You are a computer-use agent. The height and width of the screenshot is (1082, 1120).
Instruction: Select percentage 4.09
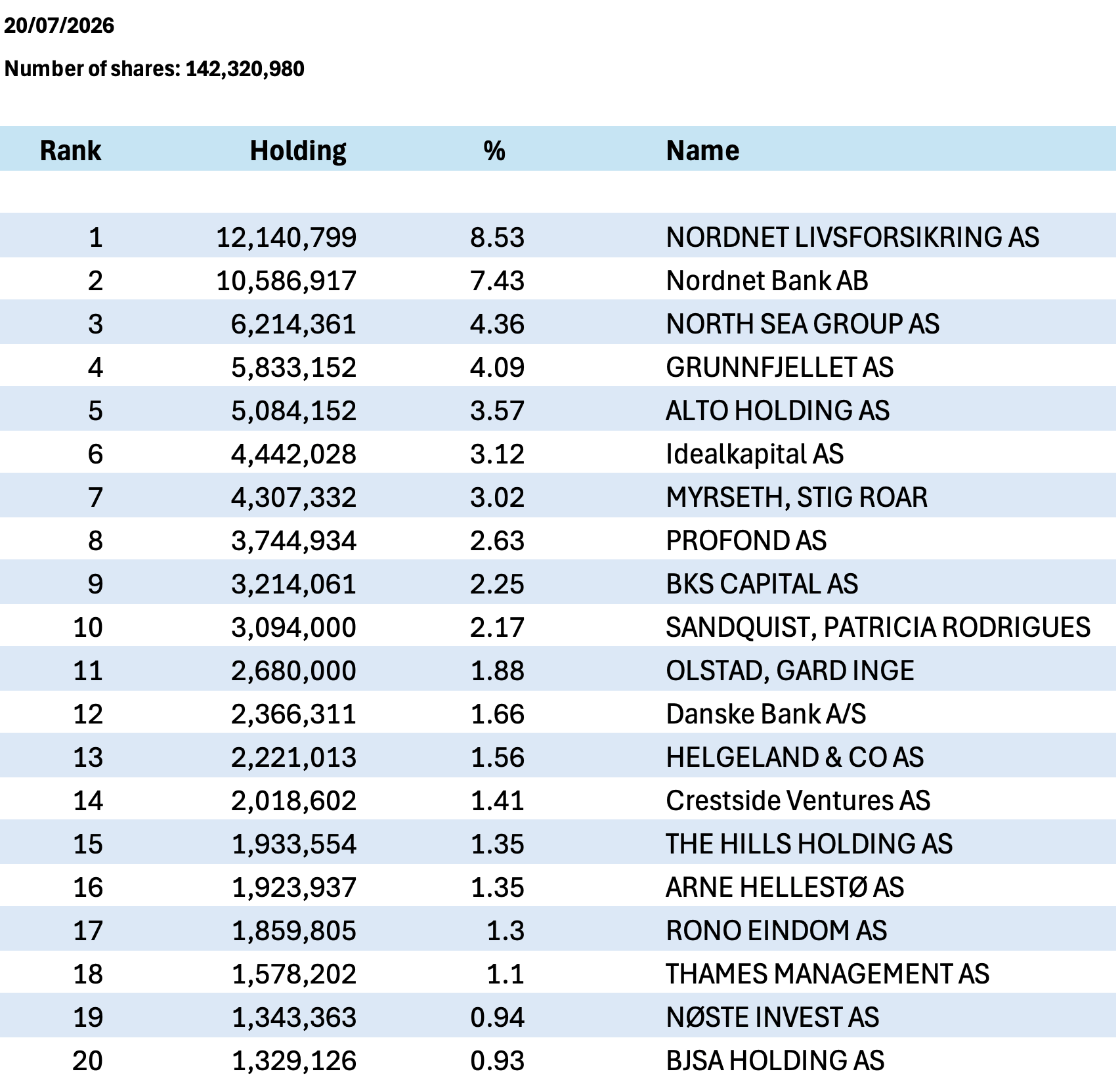(x=497, y=367)
